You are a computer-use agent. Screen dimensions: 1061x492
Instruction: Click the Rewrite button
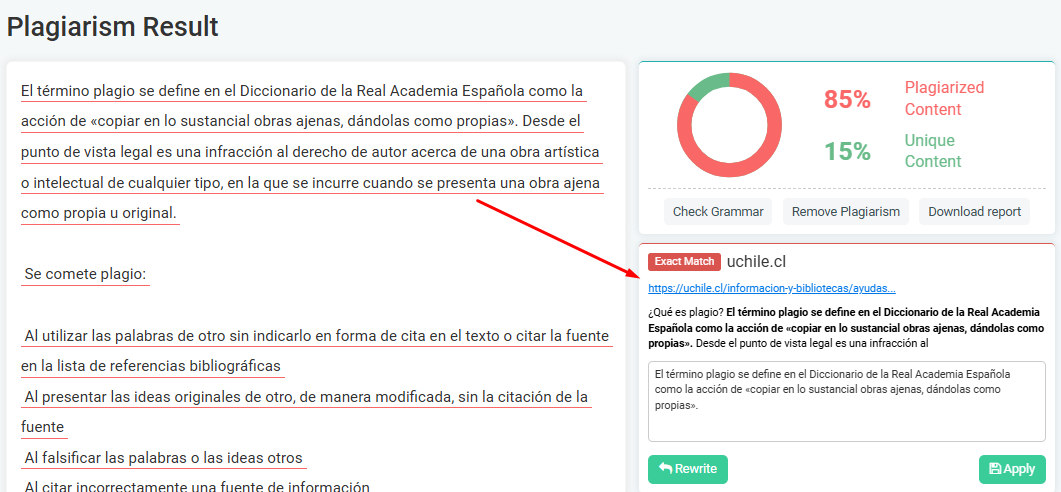click(x=688, y=469)
